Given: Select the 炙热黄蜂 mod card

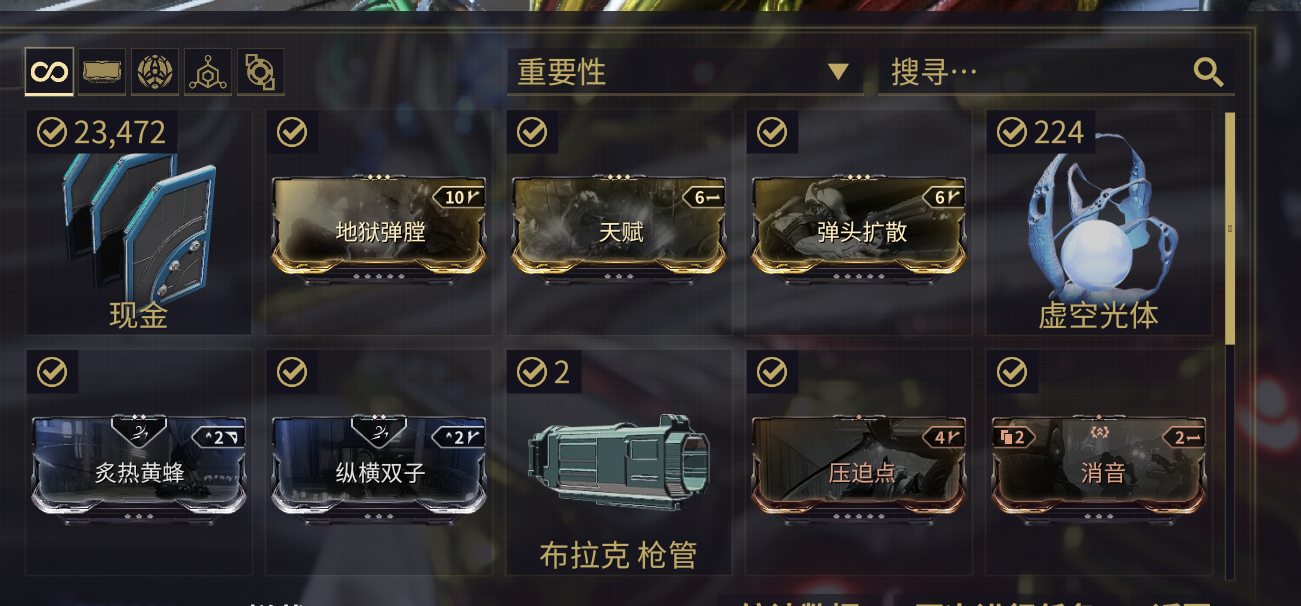Looking at the screenshot, I should 139,466.
